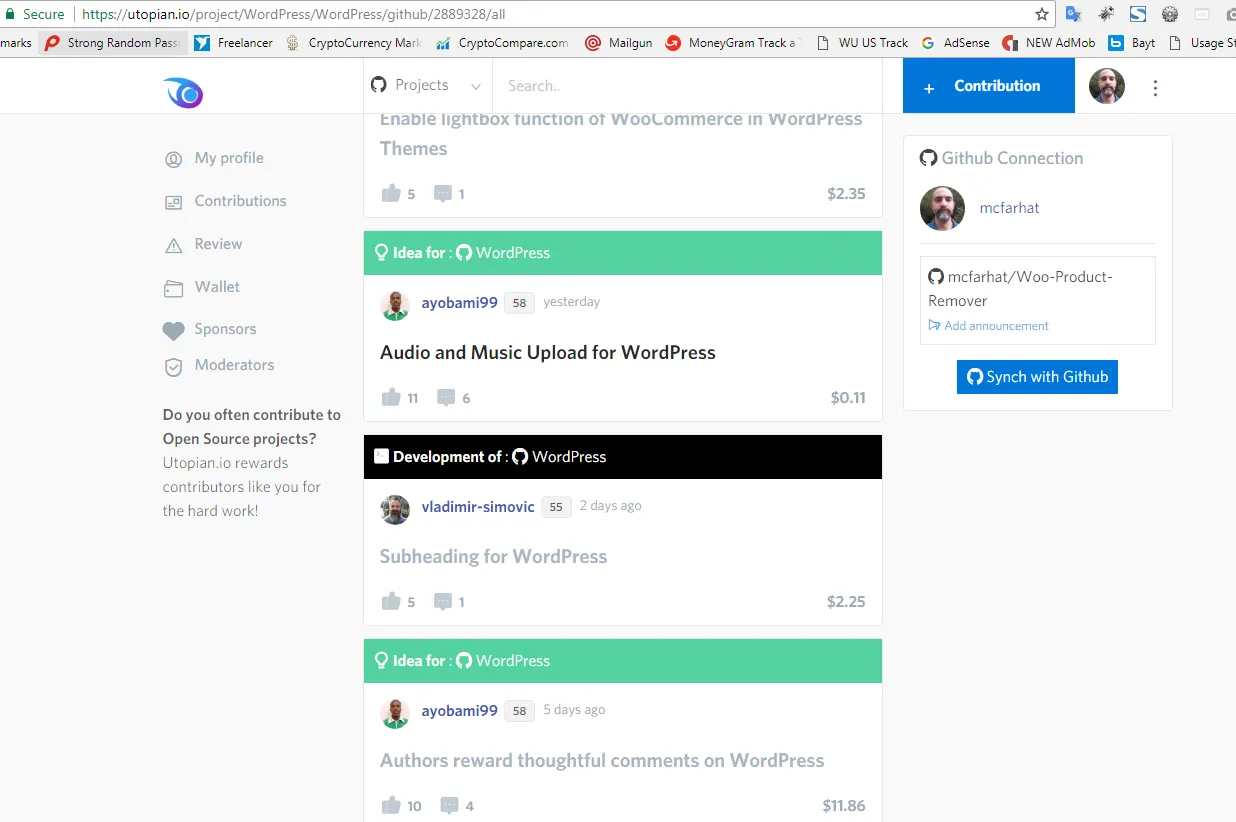Like the Authors reward thoughtful comments post
The height and width of the screenshot is (822, 1236).
coord(391,805)
